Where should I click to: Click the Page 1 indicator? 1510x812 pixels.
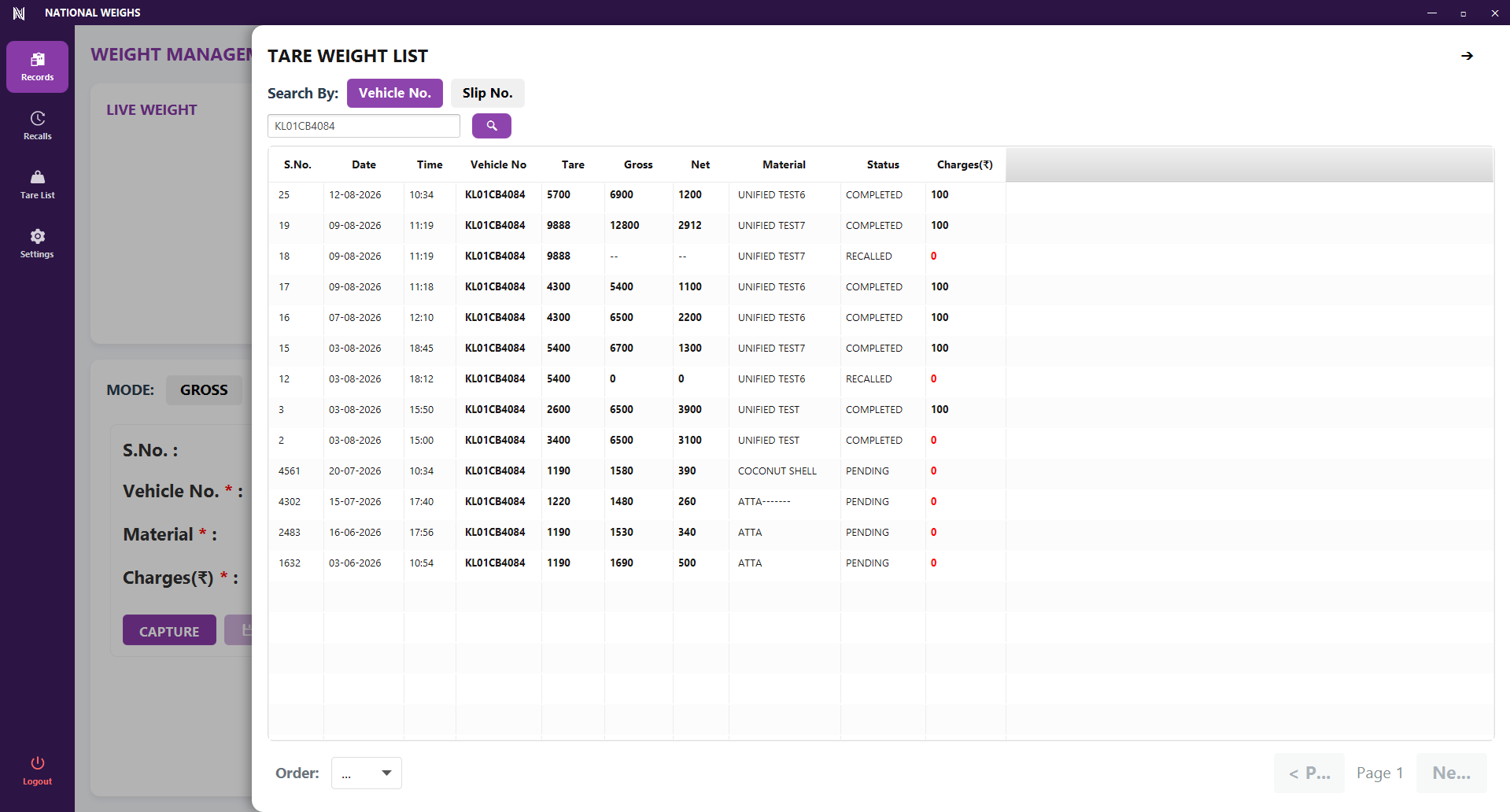1380,773
